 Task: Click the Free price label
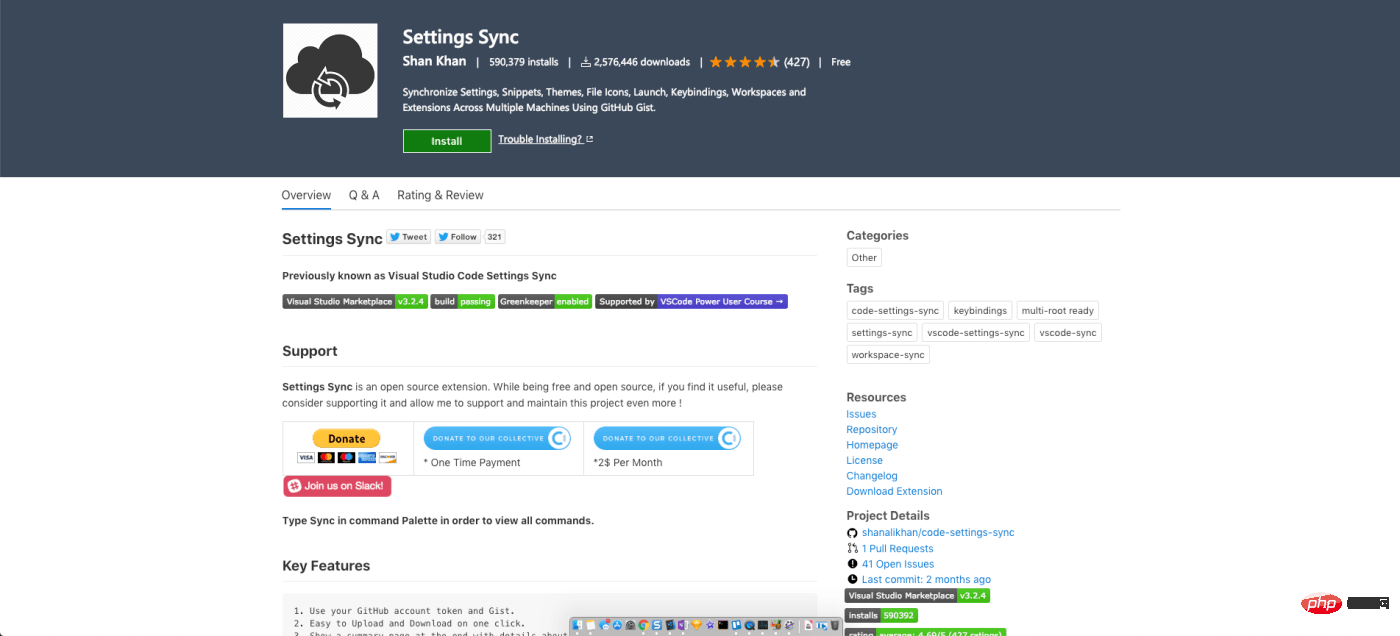841,62
